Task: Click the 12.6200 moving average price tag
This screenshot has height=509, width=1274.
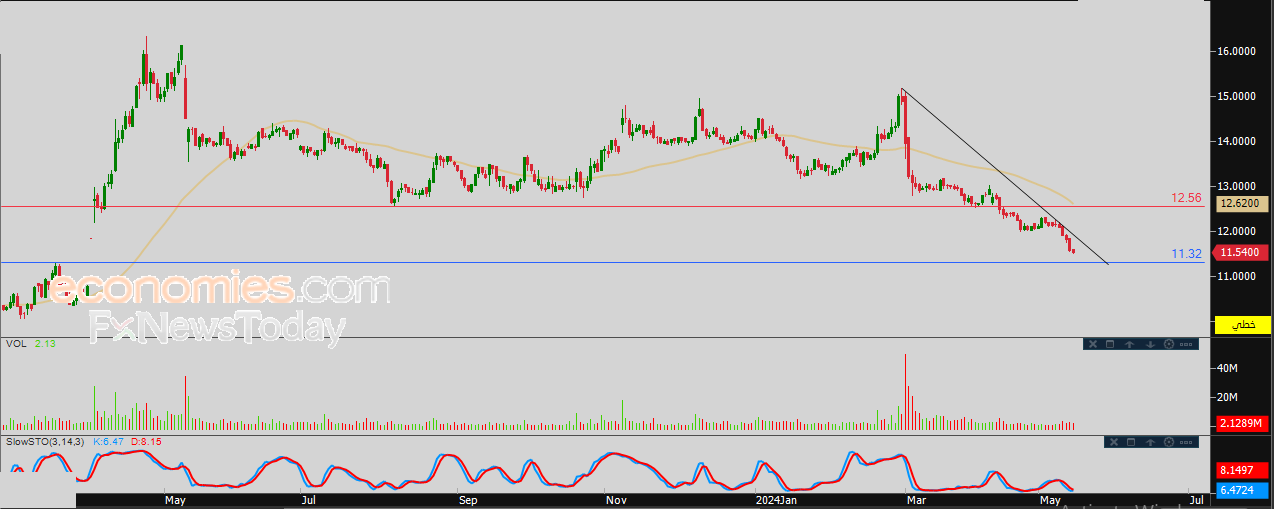Action: pos(1242,204)
